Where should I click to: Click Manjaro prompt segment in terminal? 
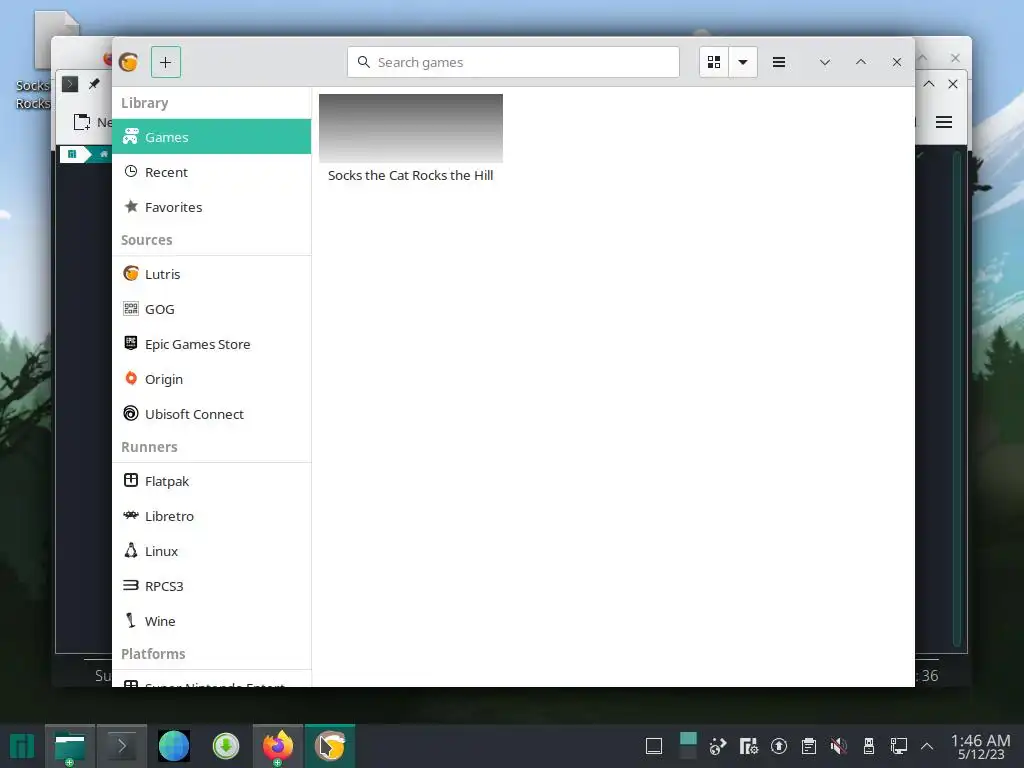point(72,154)
